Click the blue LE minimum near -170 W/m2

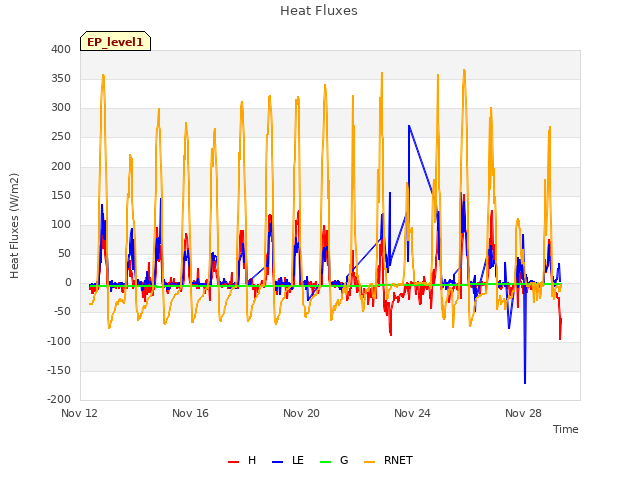coord(525,383)
